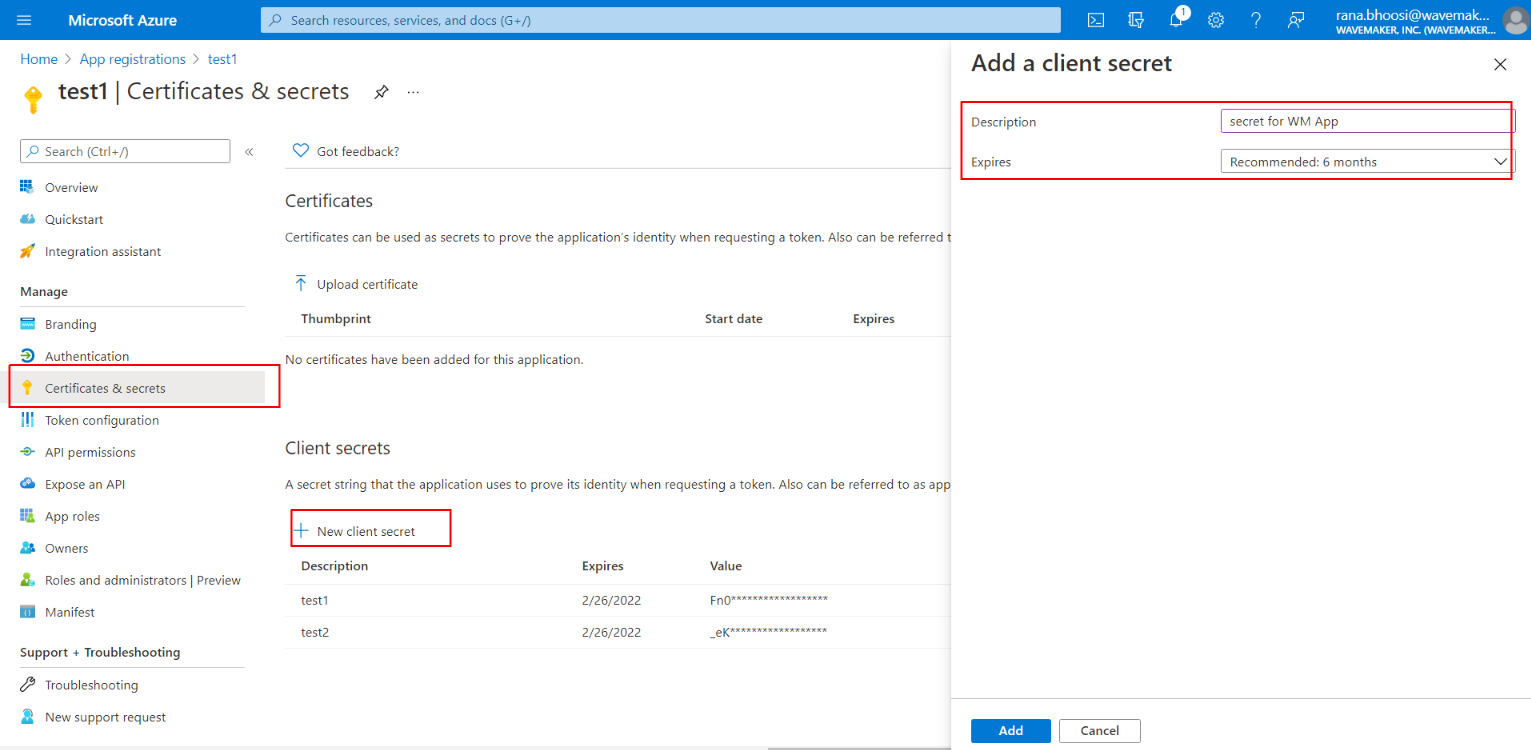Collapse the left sidebar menu
The height and width of the screenshot is (750, 1531).
tap(249, 152)
